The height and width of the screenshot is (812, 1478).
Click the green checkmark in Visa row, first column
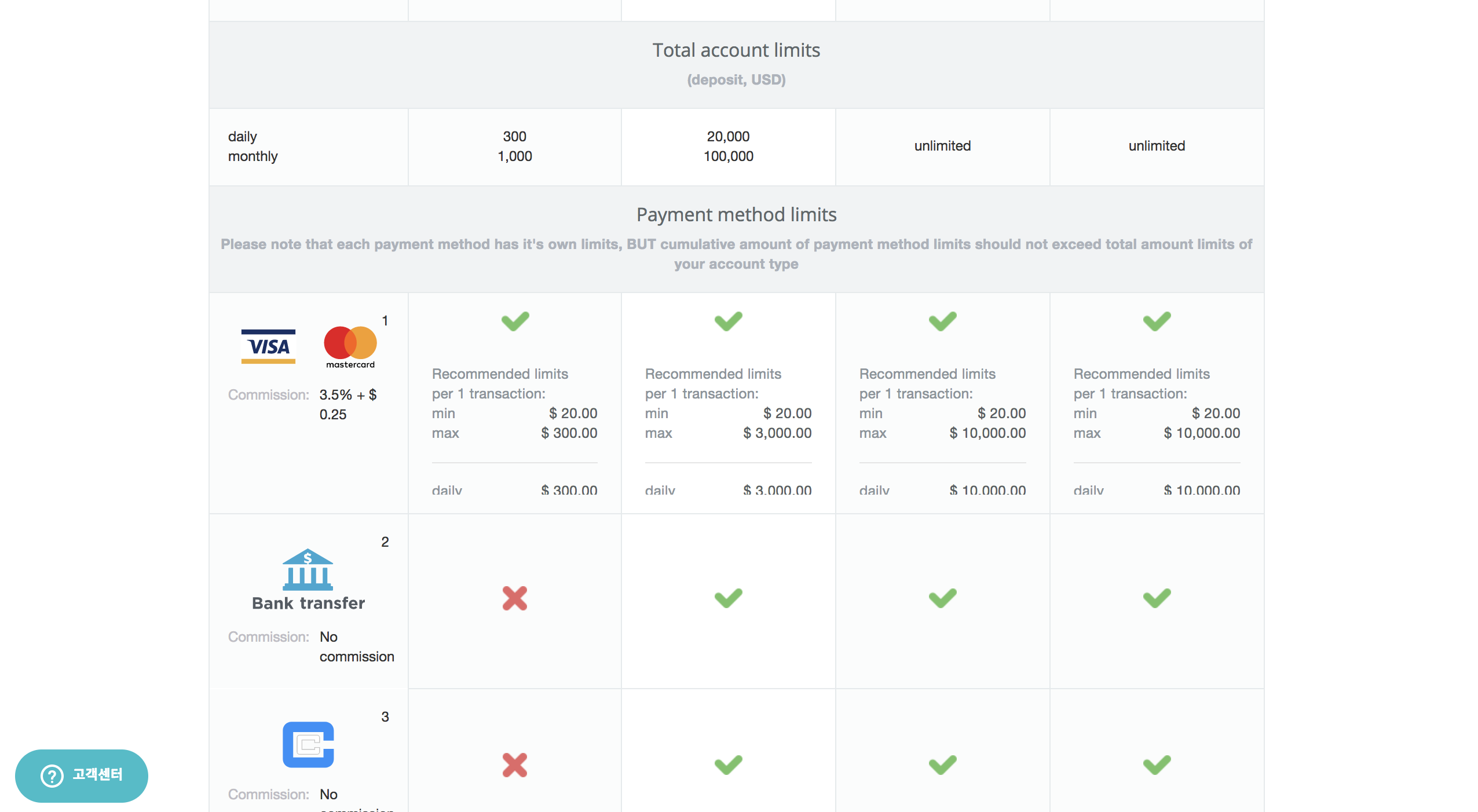click(515, 321)
